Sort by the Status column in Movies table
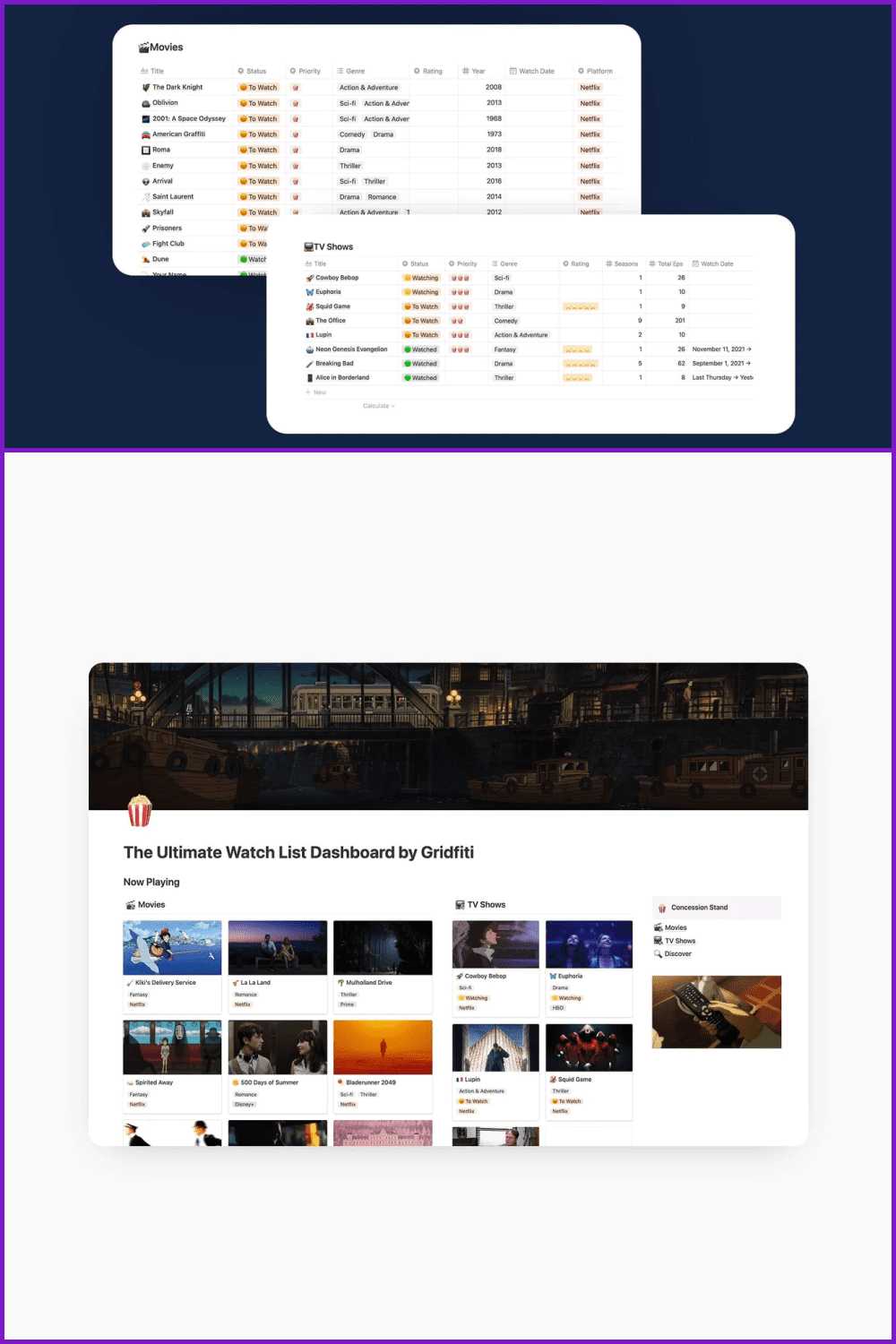The height and width of the screenshot is (1344, 896). click(252, 71)
